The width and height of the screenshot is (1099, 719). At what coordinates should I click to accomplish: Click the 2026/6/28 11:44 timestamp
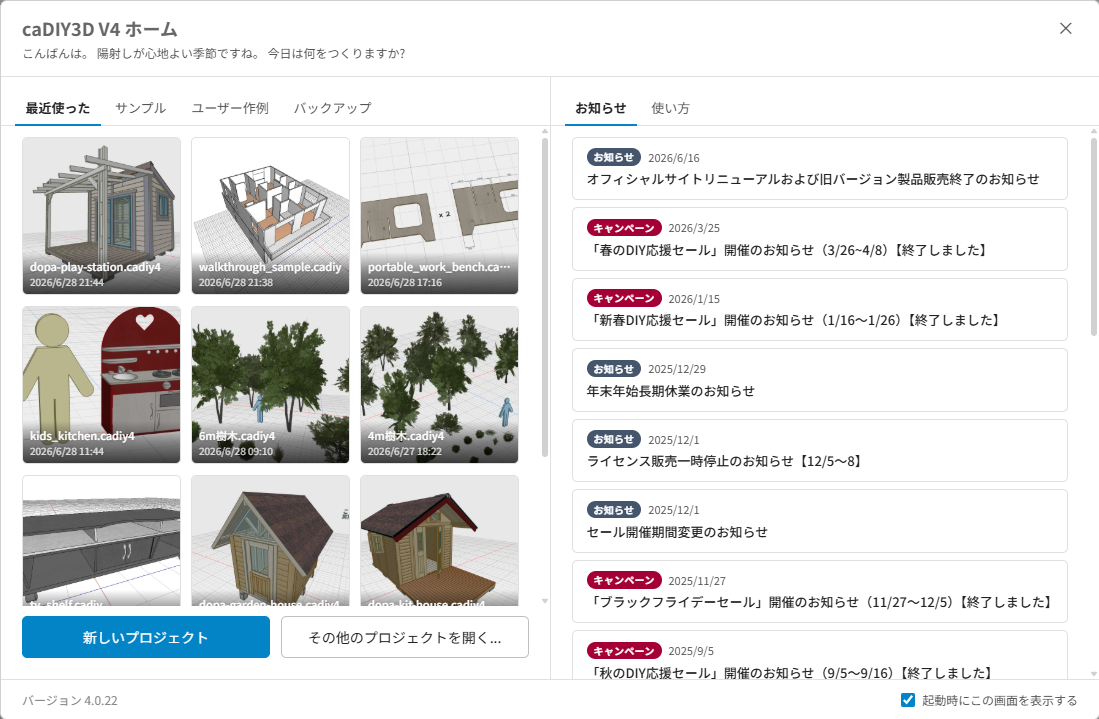(x=67, y=451)
